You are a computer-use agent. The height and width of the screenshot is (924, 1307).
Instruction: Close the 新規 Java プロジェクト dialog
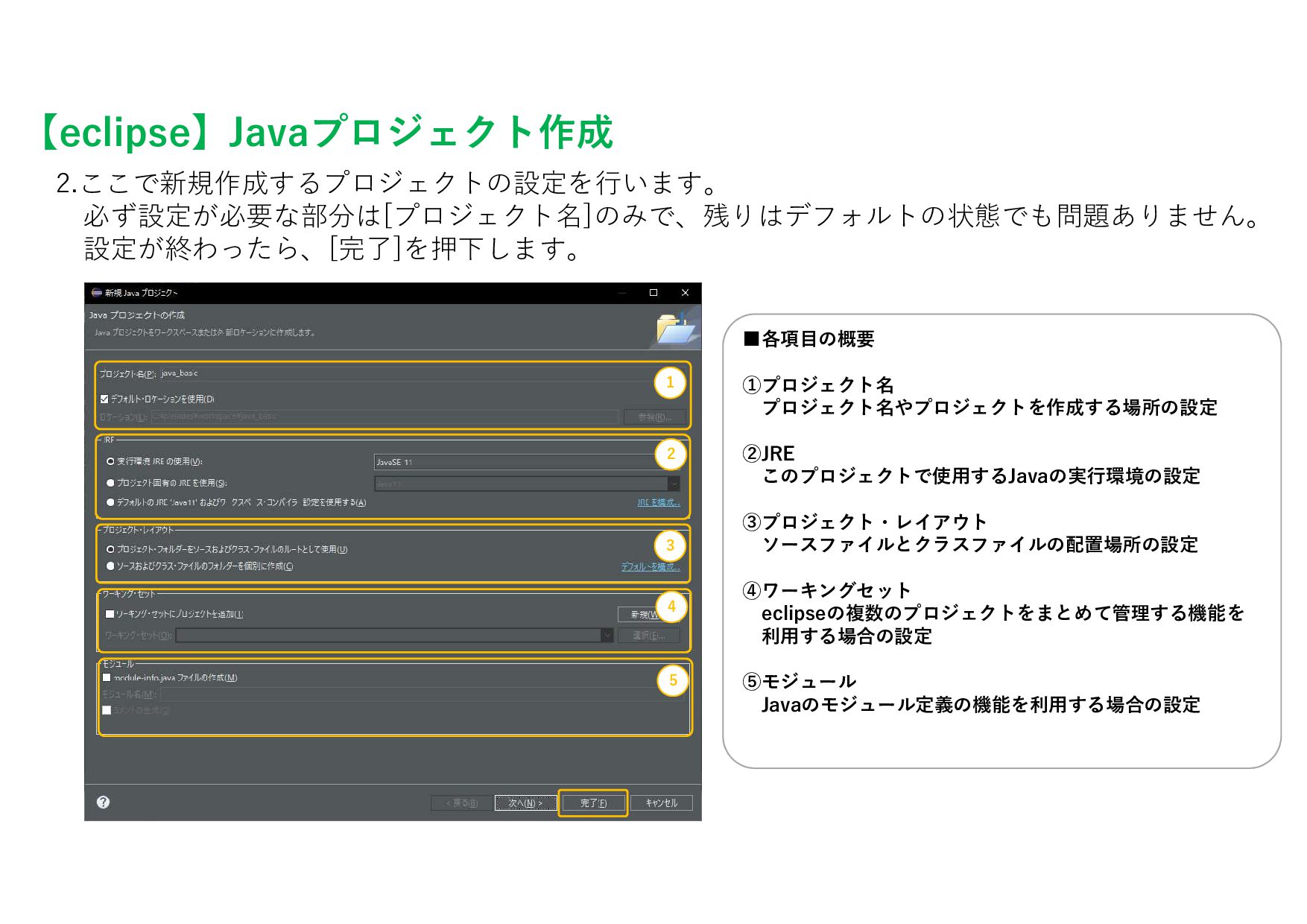(685, 292)
